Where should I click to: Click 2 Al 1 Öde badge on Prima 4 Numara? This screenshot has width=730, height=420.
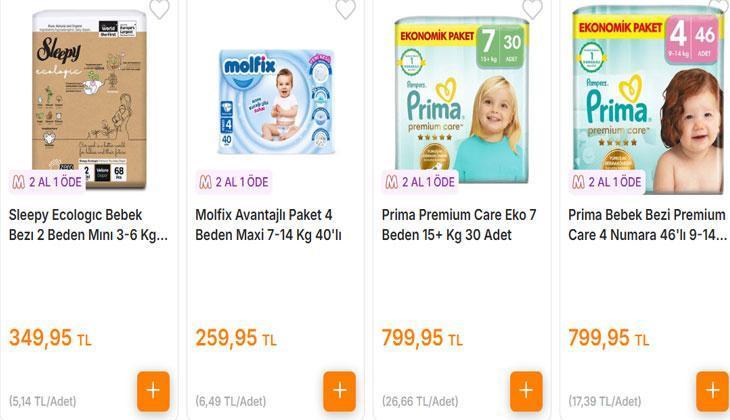pyautogui.click(x=607, y=182)
